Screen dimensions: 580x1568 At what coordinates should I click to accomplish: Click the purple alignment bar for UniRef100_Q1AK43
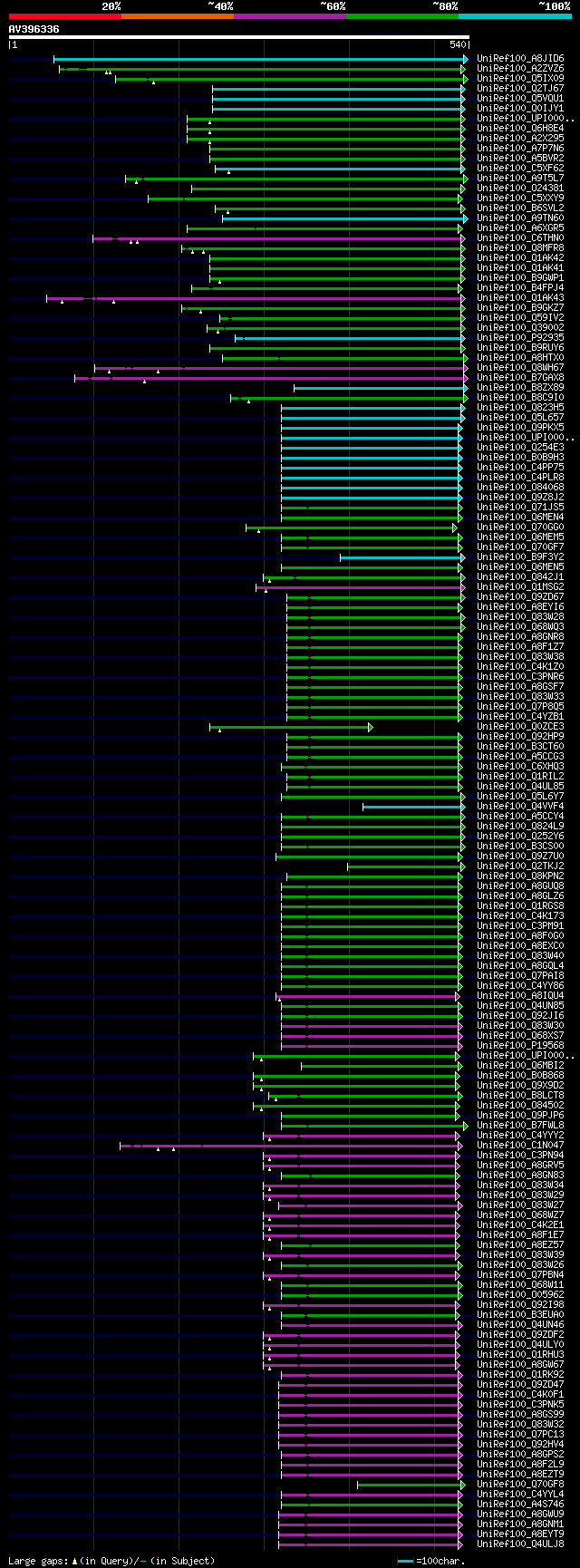tap(255, 298)
